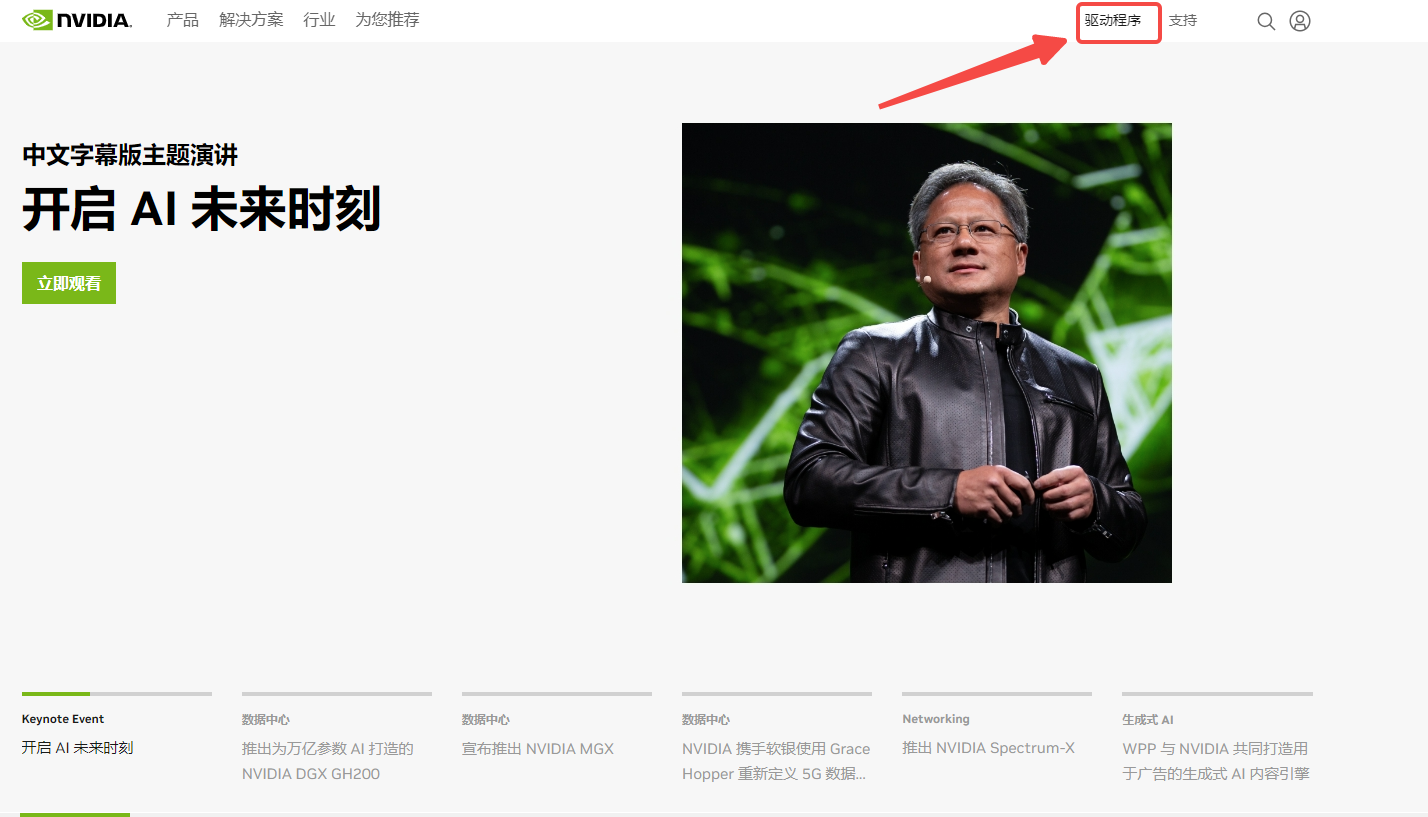
Task: Click the NVIDIA logo in header
Action: coord(77,20)
